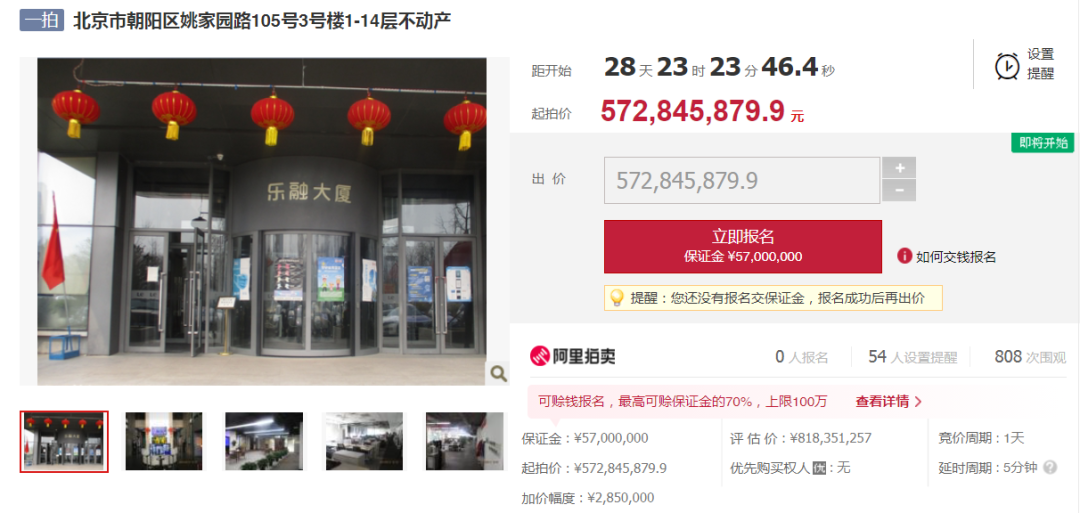This screenshot has height=513, width=1080.
Task: Open the magnifier zoom icon on photo
Action: pyautogui.click(x=498, y=374)
